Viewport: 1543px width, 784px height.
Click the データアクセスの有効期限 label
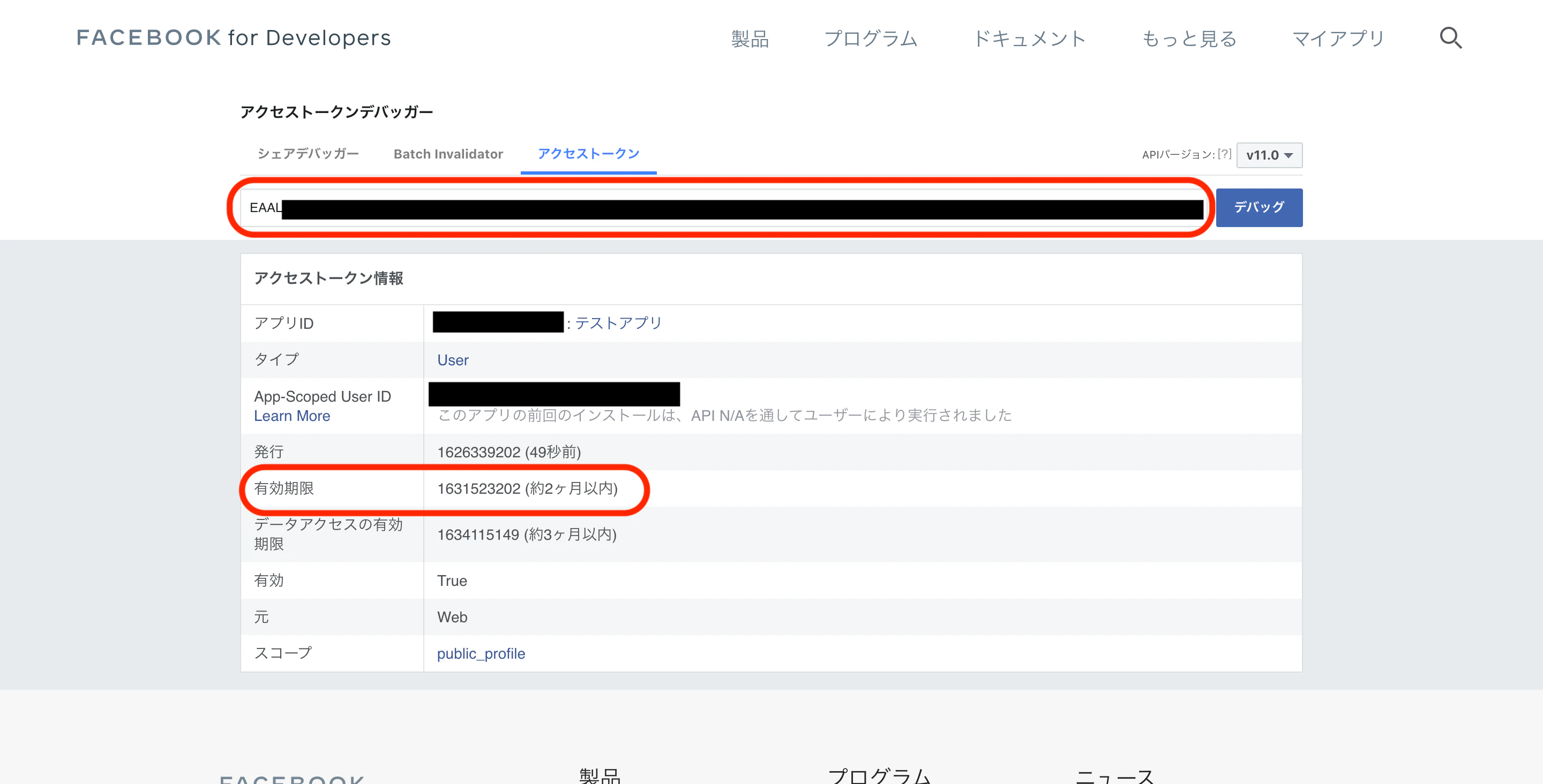pos(328,534)
